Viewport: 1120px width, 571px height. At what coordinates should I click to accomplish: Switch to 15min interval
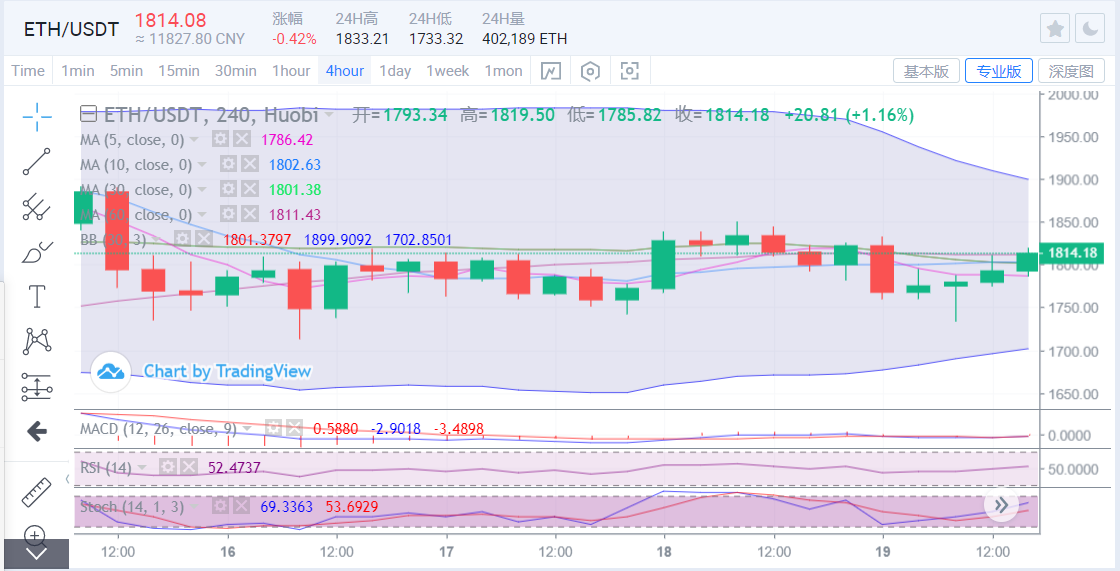pyautogui.click(x=179, y=71)
